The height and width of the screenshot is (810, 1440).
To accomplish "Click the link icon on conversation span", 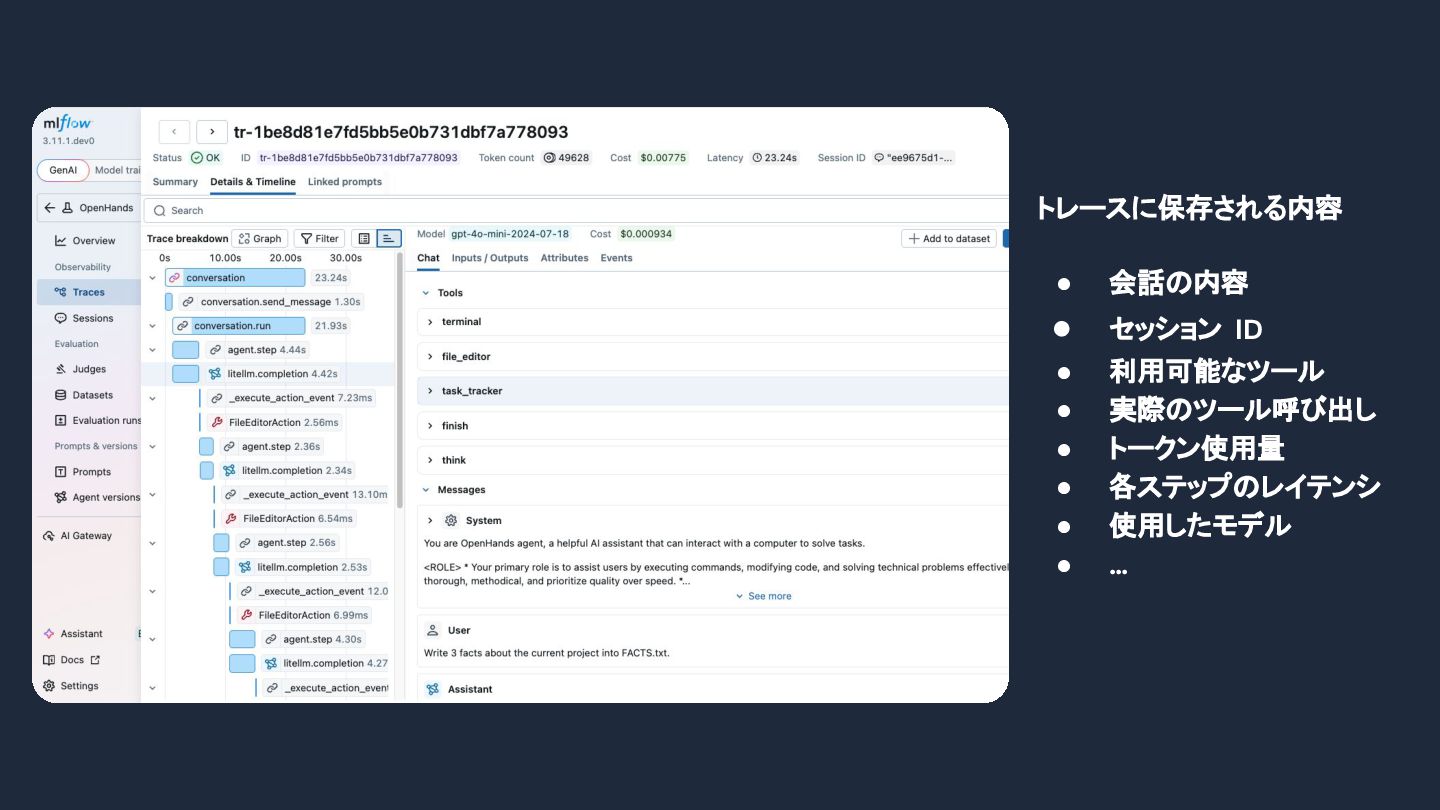I will (x=175, y=278).
